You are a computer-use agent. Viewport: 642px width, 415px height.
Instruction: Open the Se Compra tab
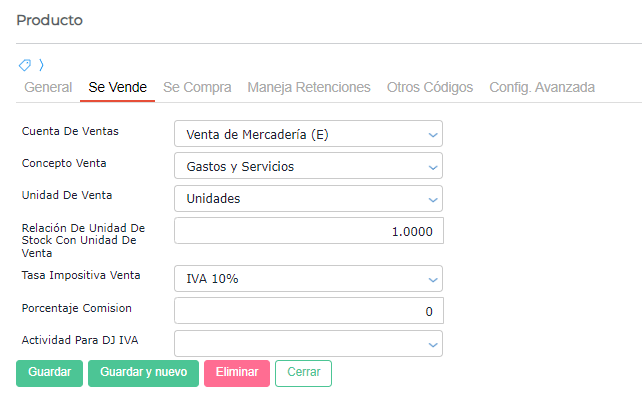coord(197,87)
